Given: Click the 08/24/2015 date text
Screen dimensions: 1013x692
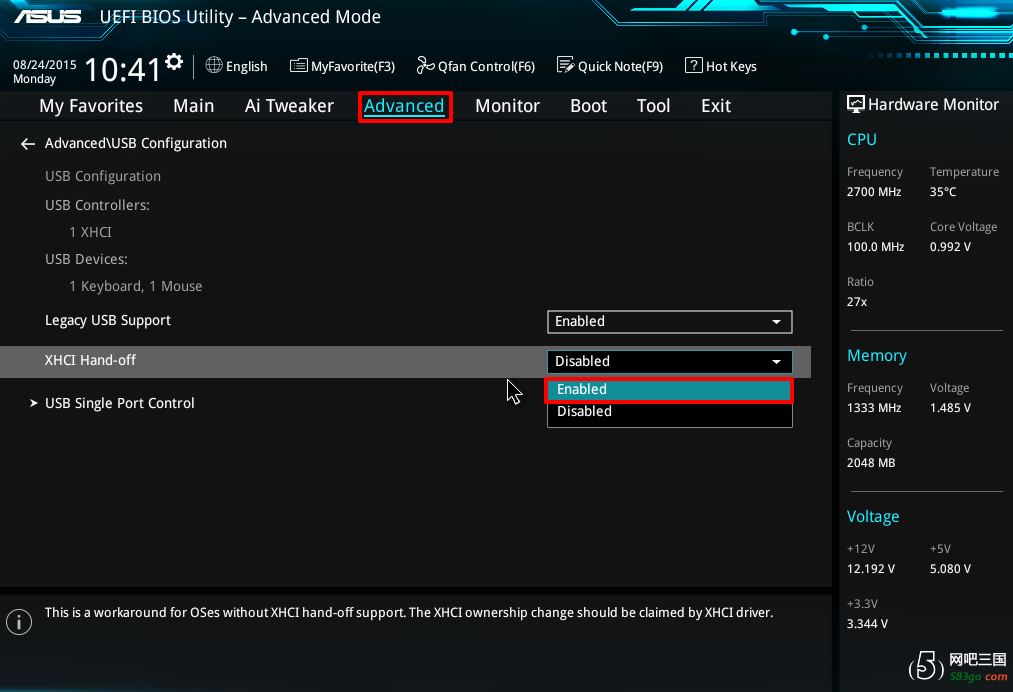Looking at the screenshot, I should (45, 65).
